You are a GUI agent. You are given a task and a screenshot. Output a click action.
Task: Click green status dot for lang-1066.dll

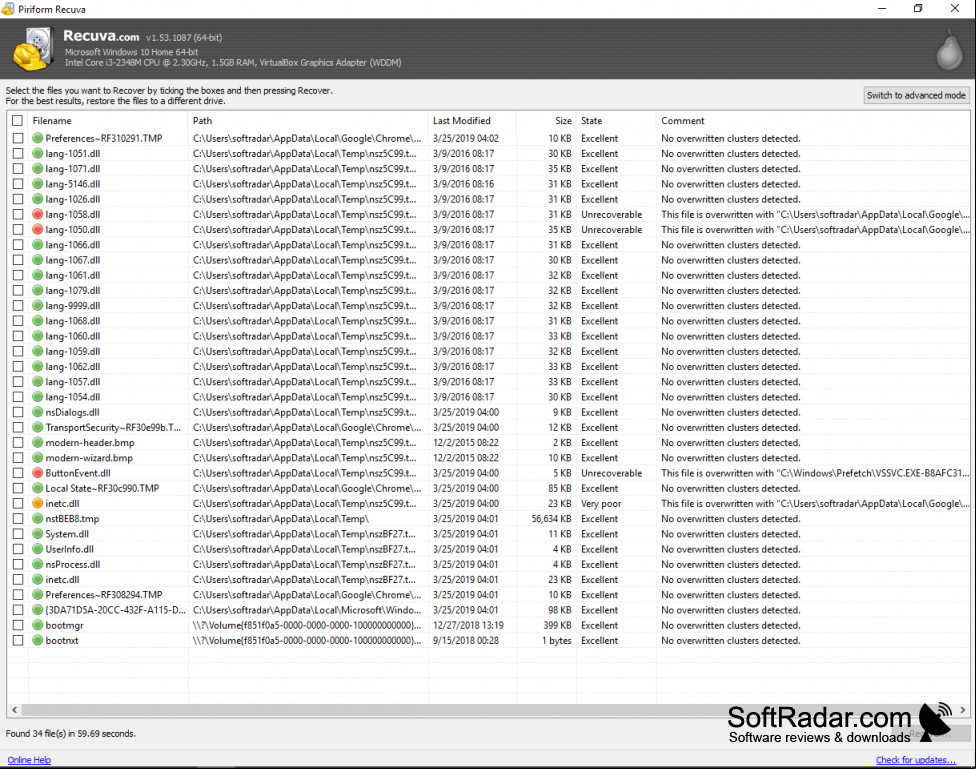pos(37,245)
